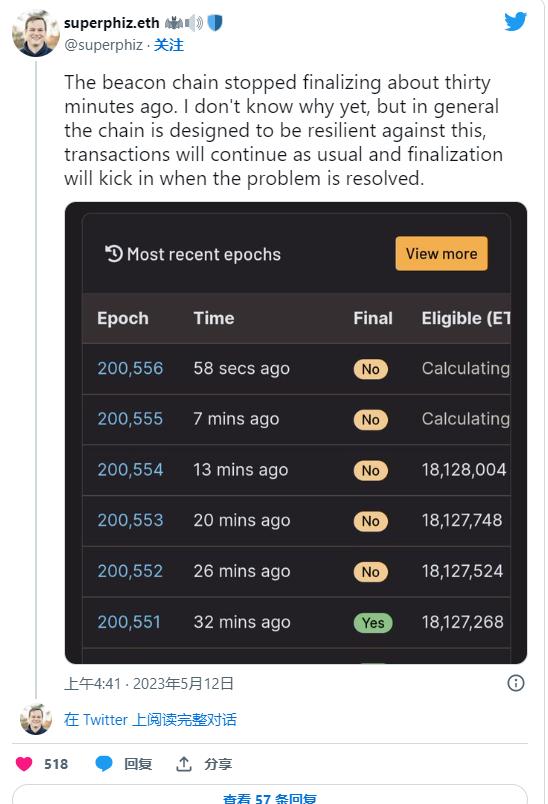Open the tweet info circle icon

click(515, 683)
